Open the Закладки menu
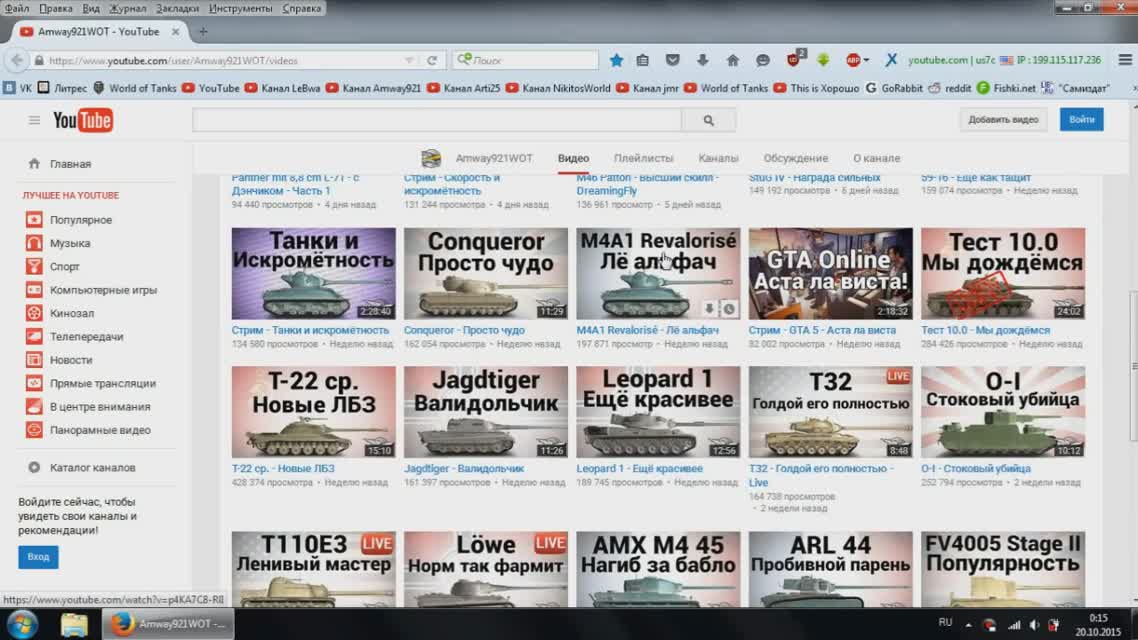 tap(177, 9)
